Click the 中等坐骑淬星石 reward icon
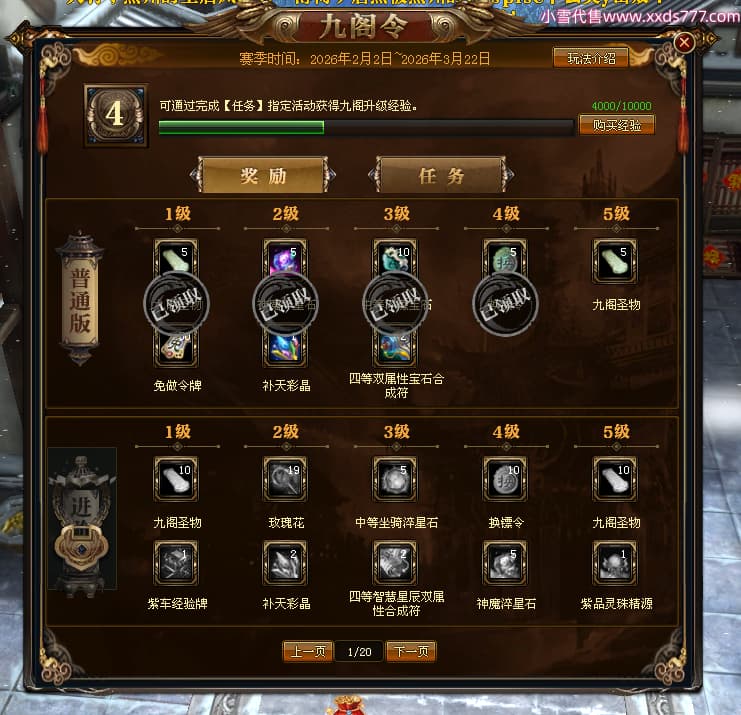The width and height of the screenshot is (741, 715). (396, 479)
